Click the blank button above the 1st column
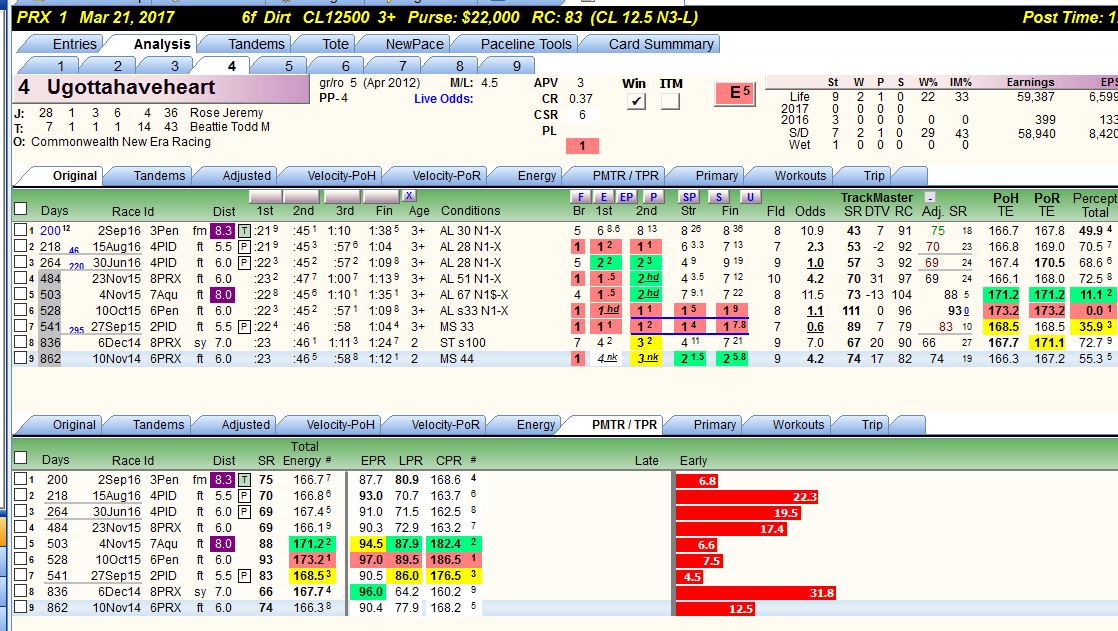The height and width of the screenshot is (631, 1118). pyautogui.click(x=265, y=197)
